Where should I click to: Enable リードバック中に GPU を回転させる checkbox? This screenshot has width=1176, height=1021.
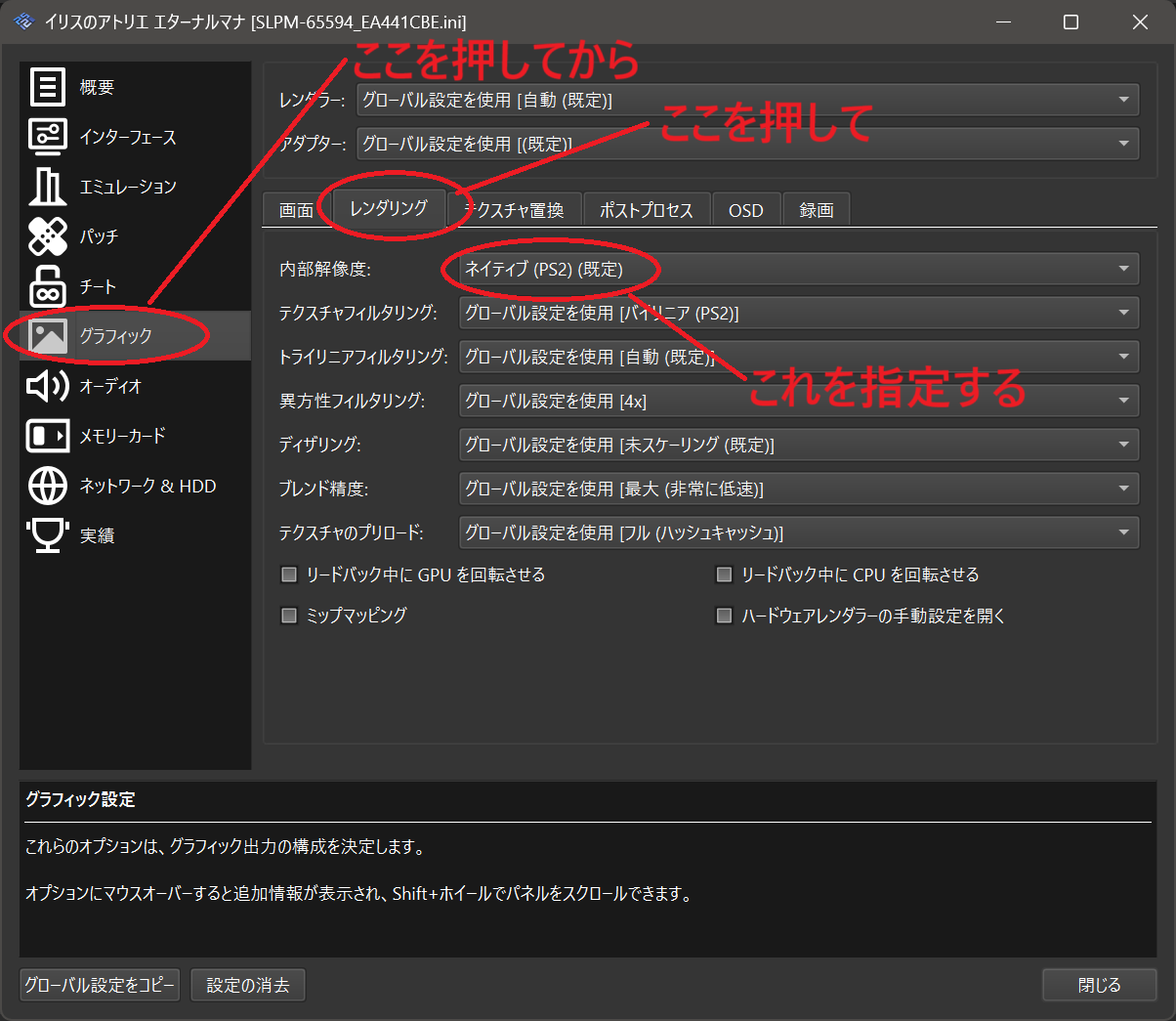point(289,574)
